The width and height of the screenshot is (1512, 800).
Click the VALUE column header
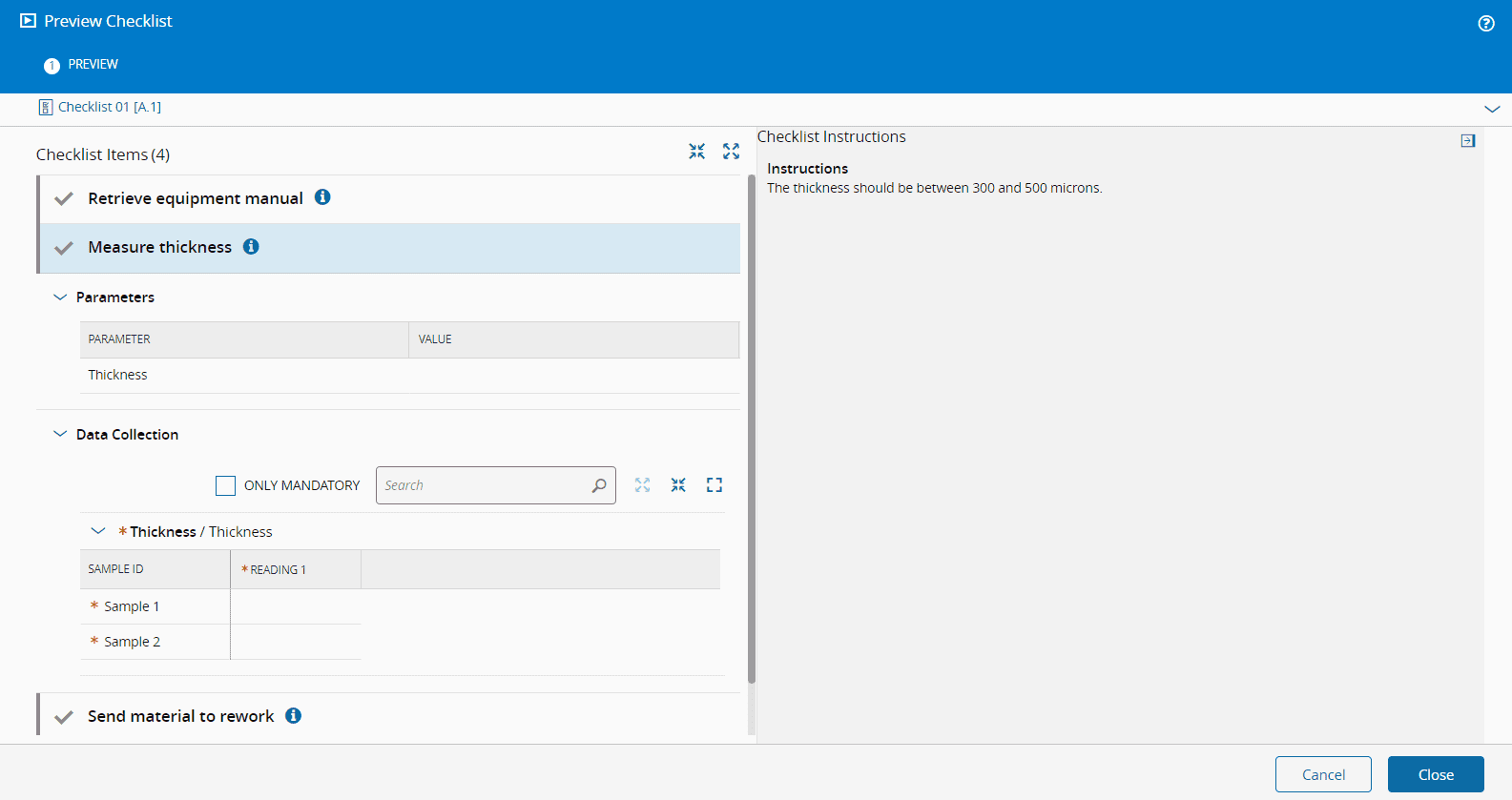[574, 339]
